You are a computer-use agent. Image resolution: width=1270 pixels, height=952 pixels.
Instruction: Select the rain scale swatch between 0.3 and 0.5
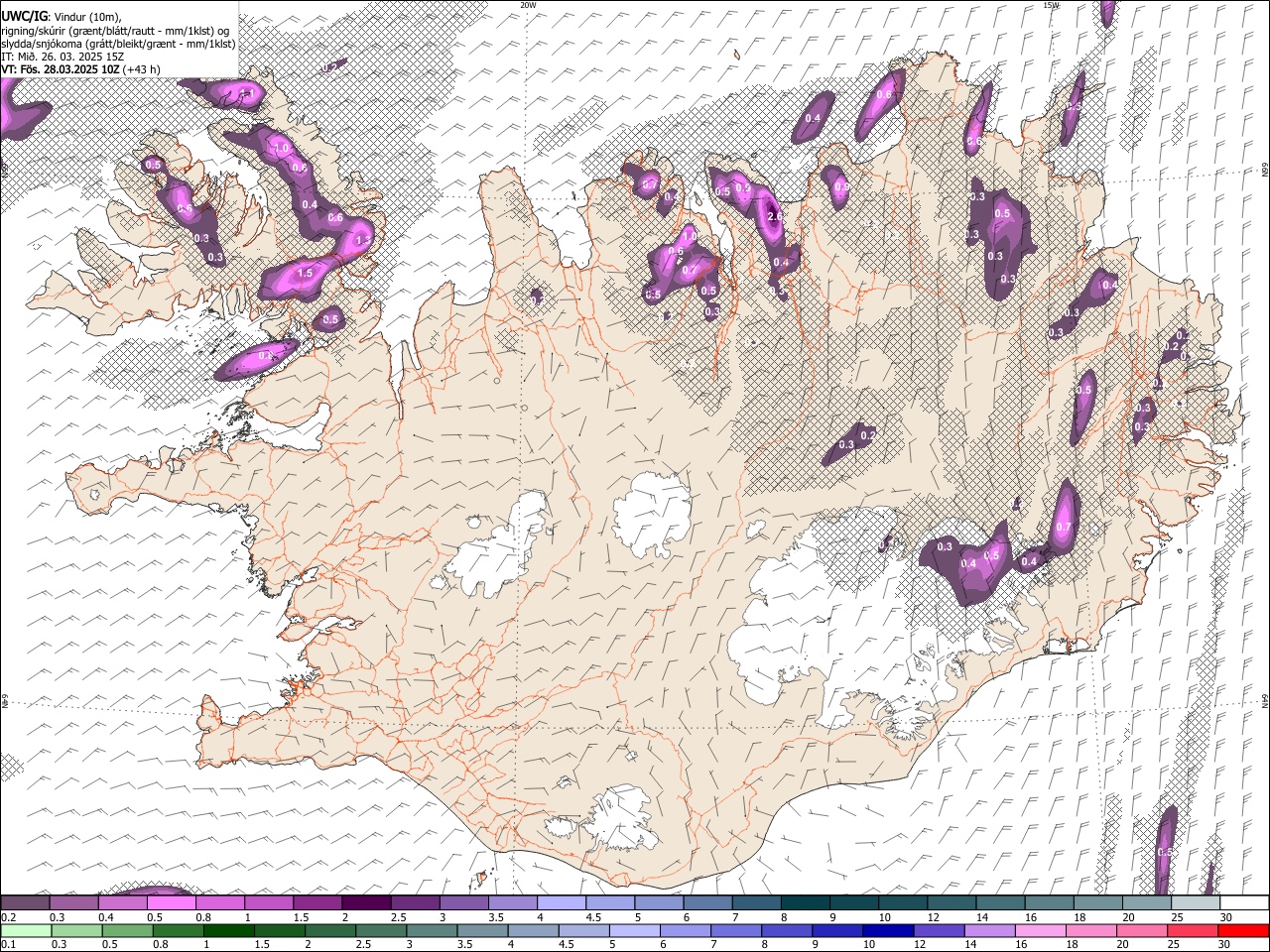point(76,930)
